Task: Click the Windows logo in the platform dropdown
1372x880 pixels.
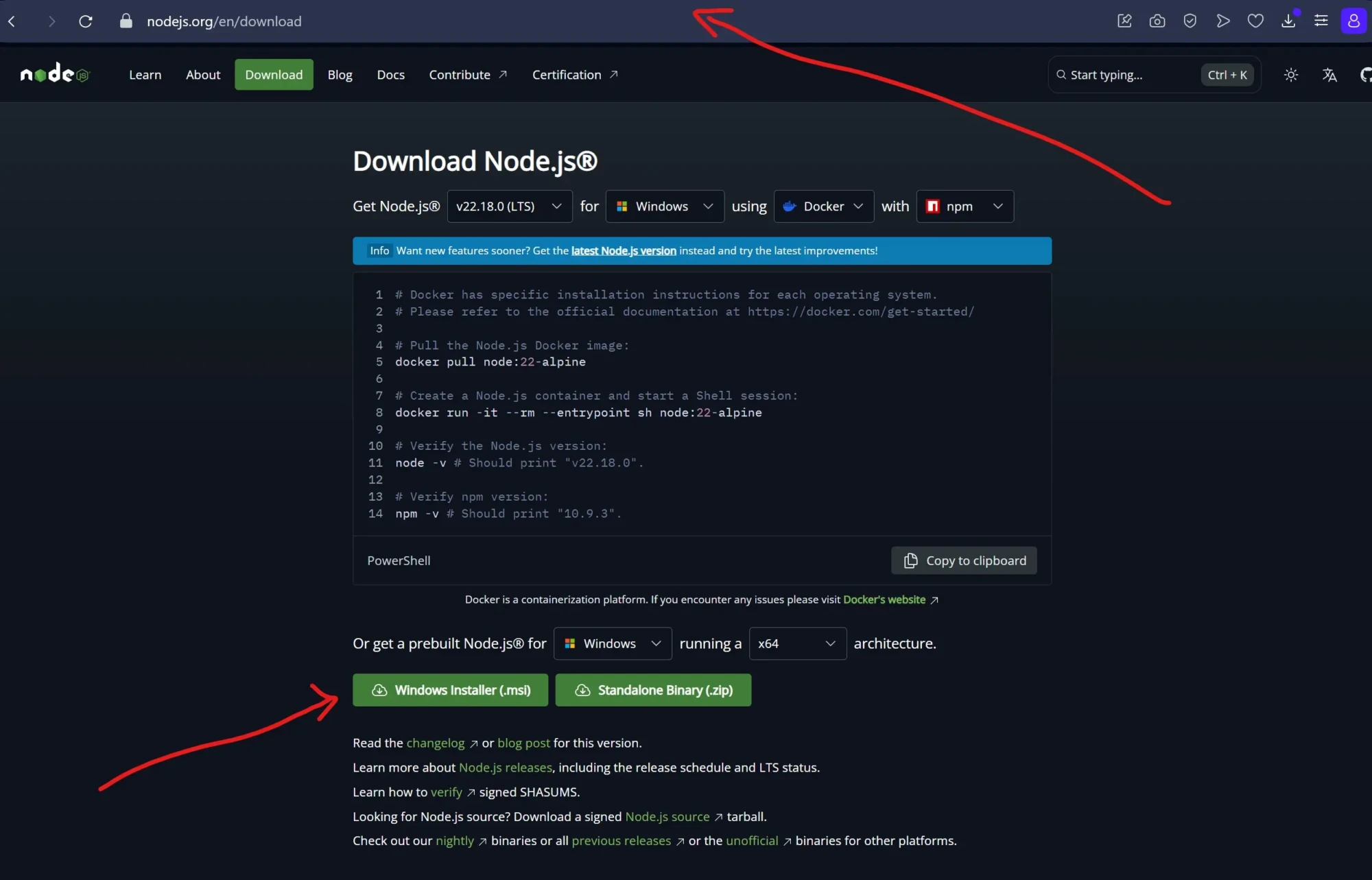Action: point(622,206)
